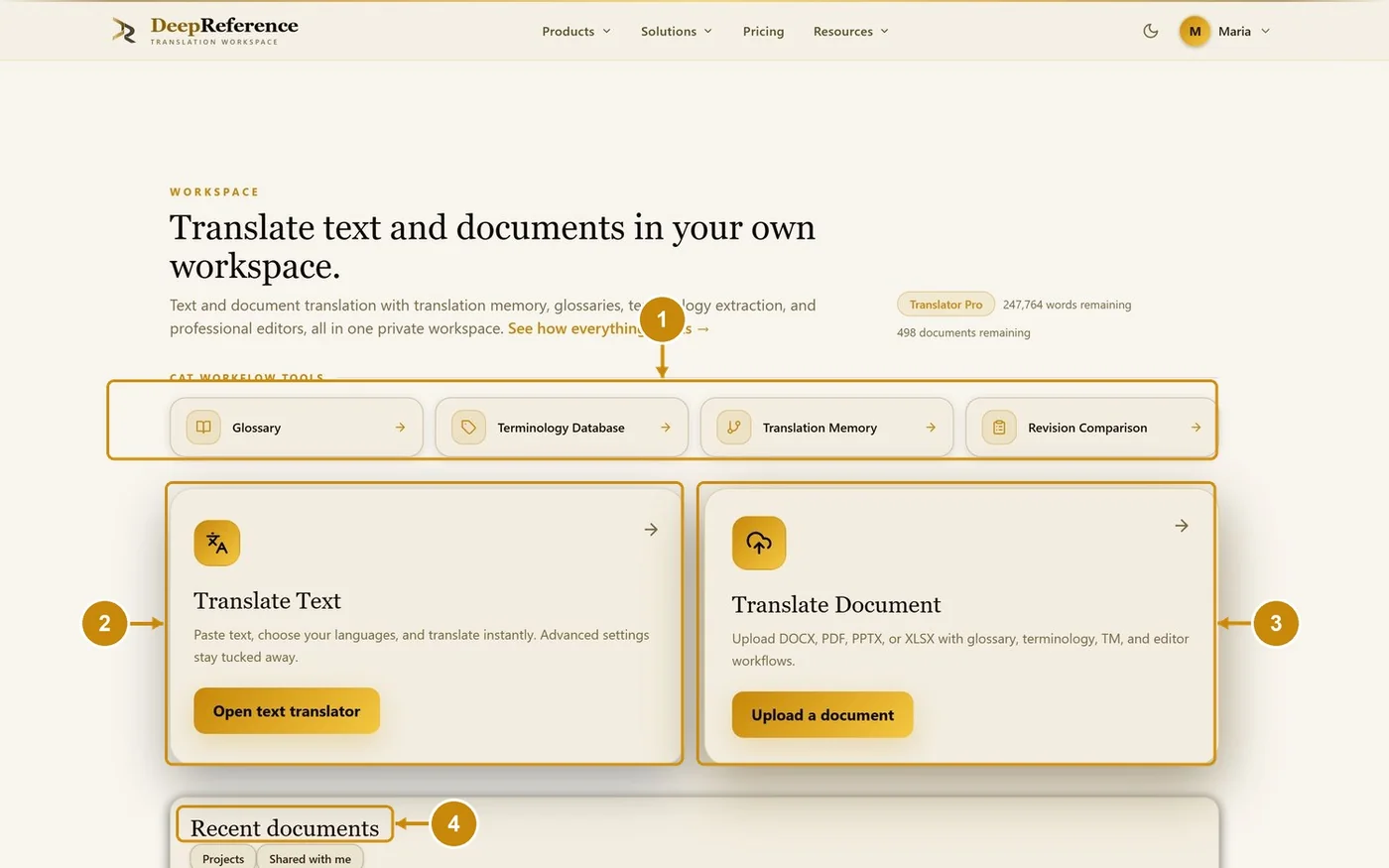Click the 247,764 words remaining text
Image resolution: width=1389 pixels, height=868 pixels.
[x=1067, y=305]
